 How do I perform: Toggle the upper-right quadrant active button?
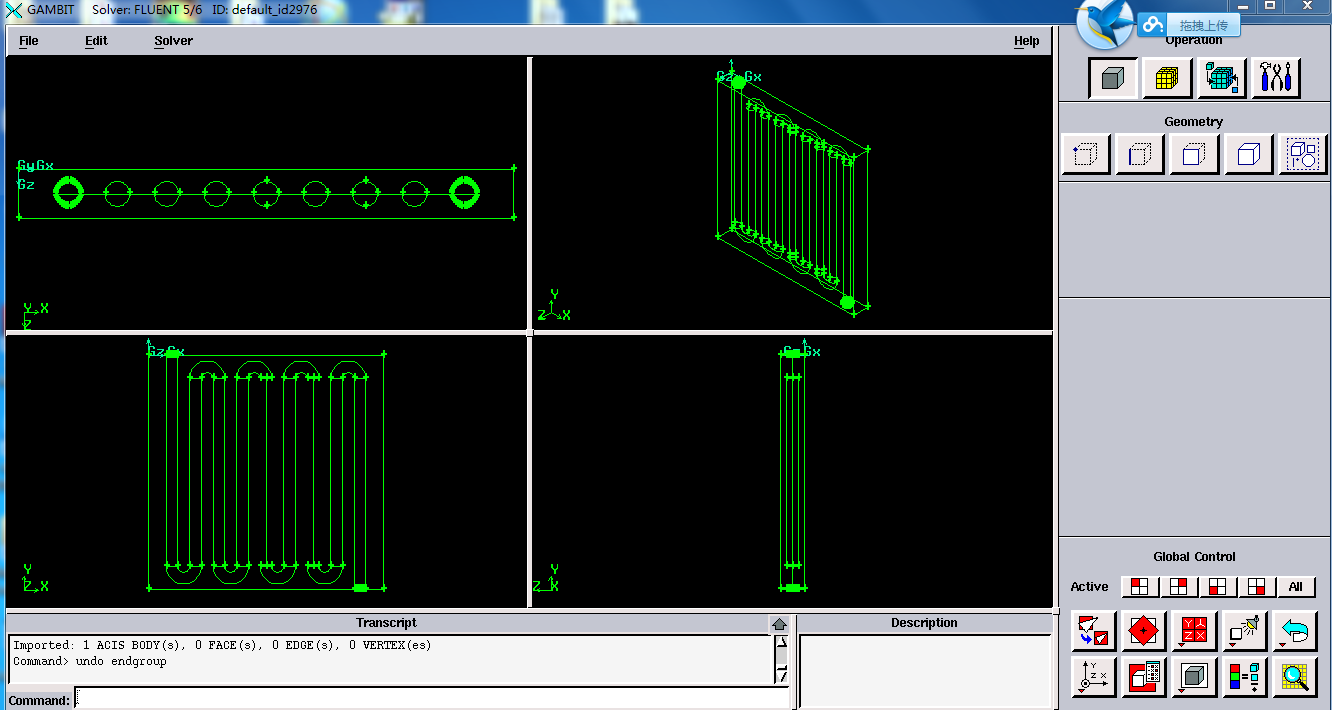point(1178,587)
